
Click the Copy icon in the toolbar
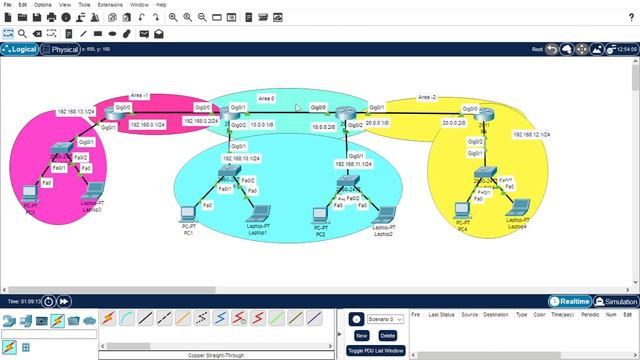point(112,18)
